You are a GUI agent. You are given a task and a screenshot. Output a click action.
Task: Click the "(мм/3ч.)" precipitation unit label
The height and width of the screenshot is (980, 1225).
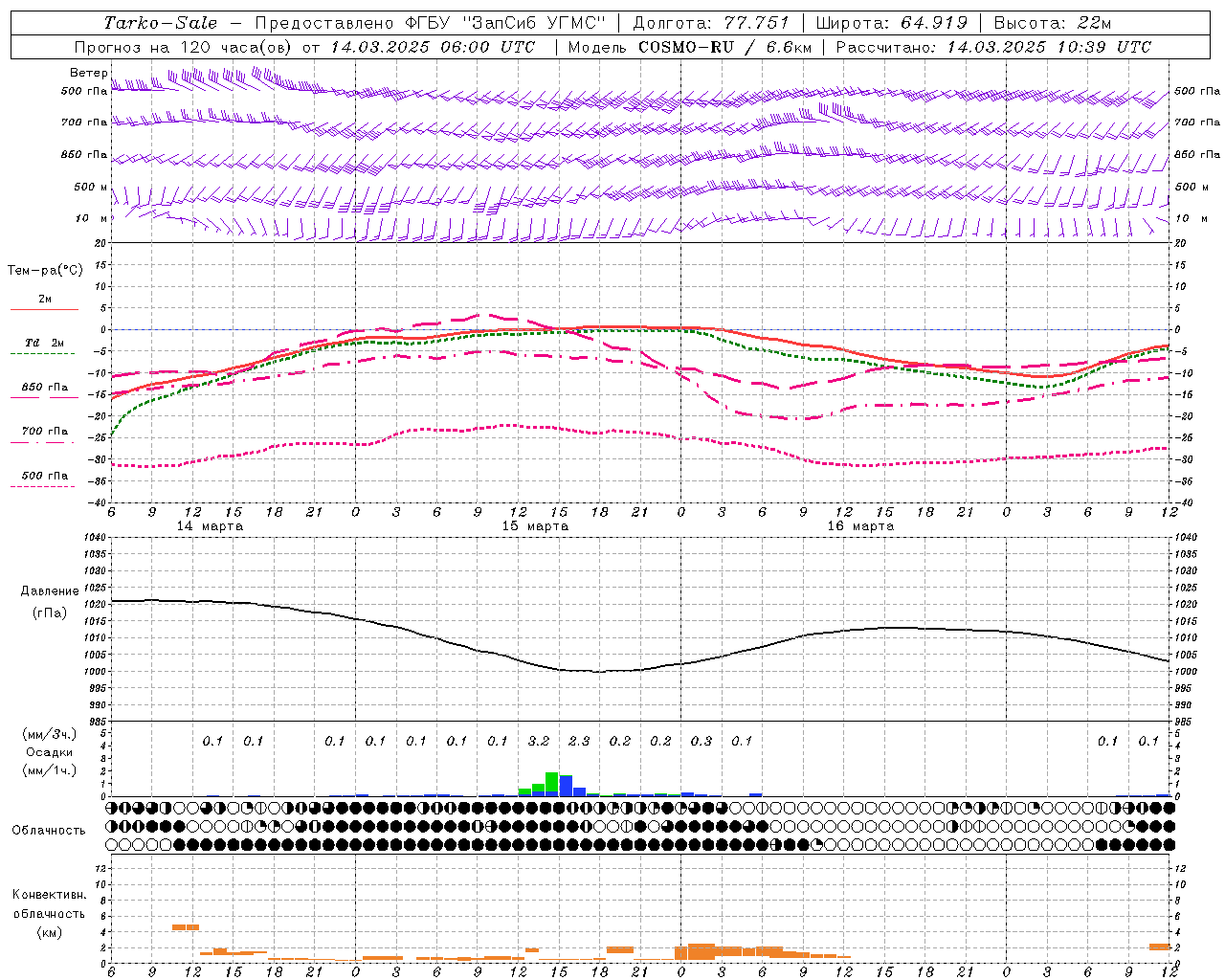49,734
